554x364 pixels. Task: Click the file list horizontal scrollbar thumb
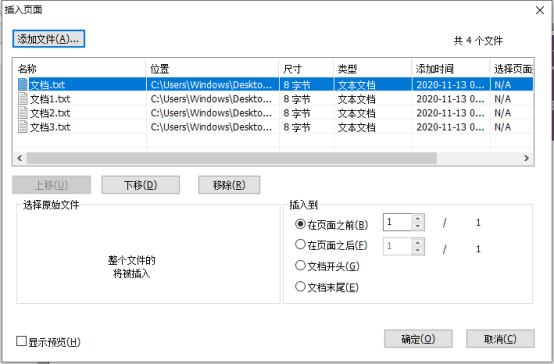pos(232,158)
